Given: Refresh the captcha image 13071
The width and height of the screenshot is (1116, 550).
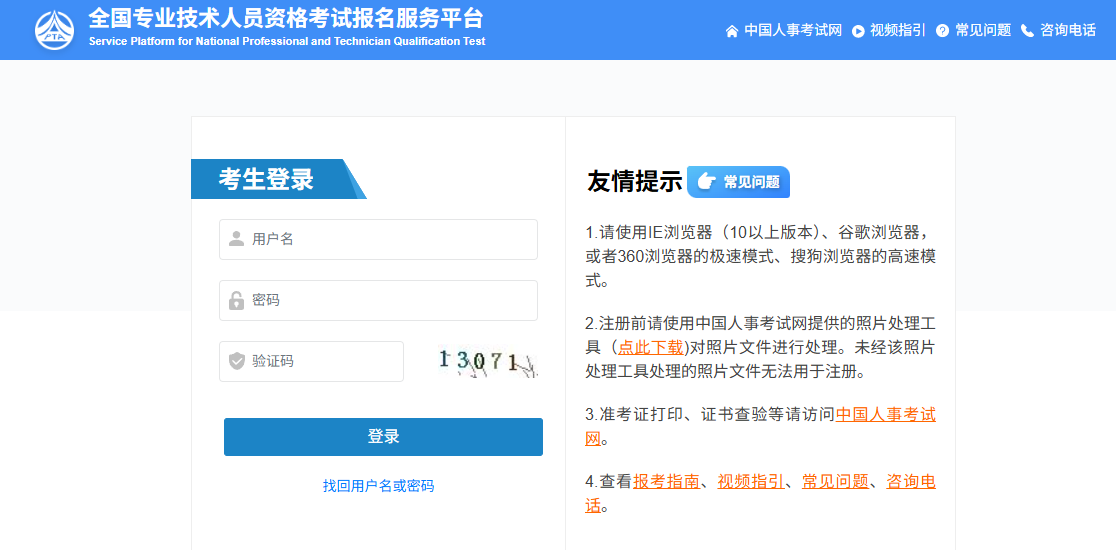Looking at the screenshot, I should [488, 362].
